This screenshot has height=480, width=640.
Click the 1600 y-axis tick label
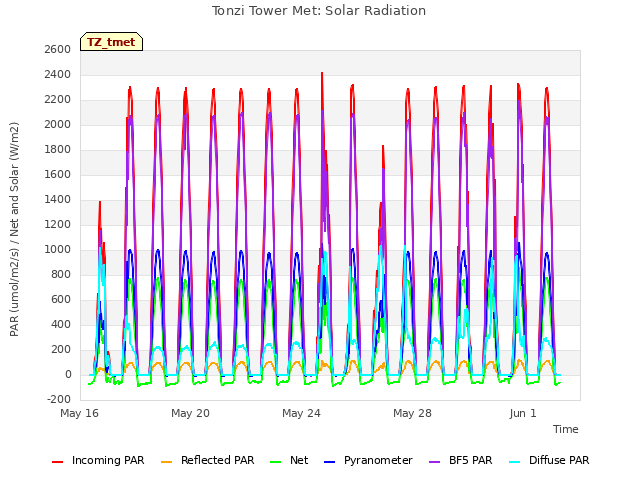pos(58,175)
